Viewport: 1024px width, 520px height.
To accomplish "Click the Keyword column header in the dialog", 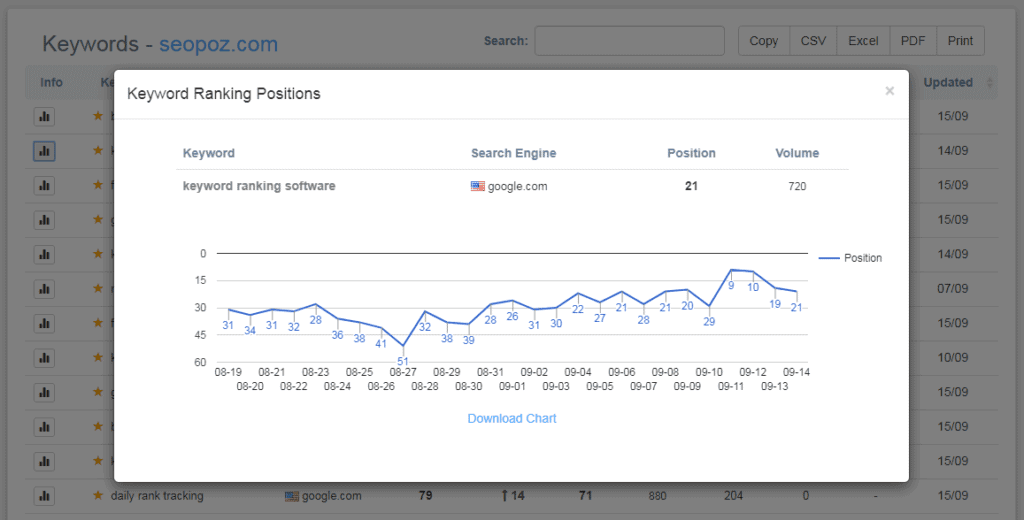I will [x=208, y=154].
